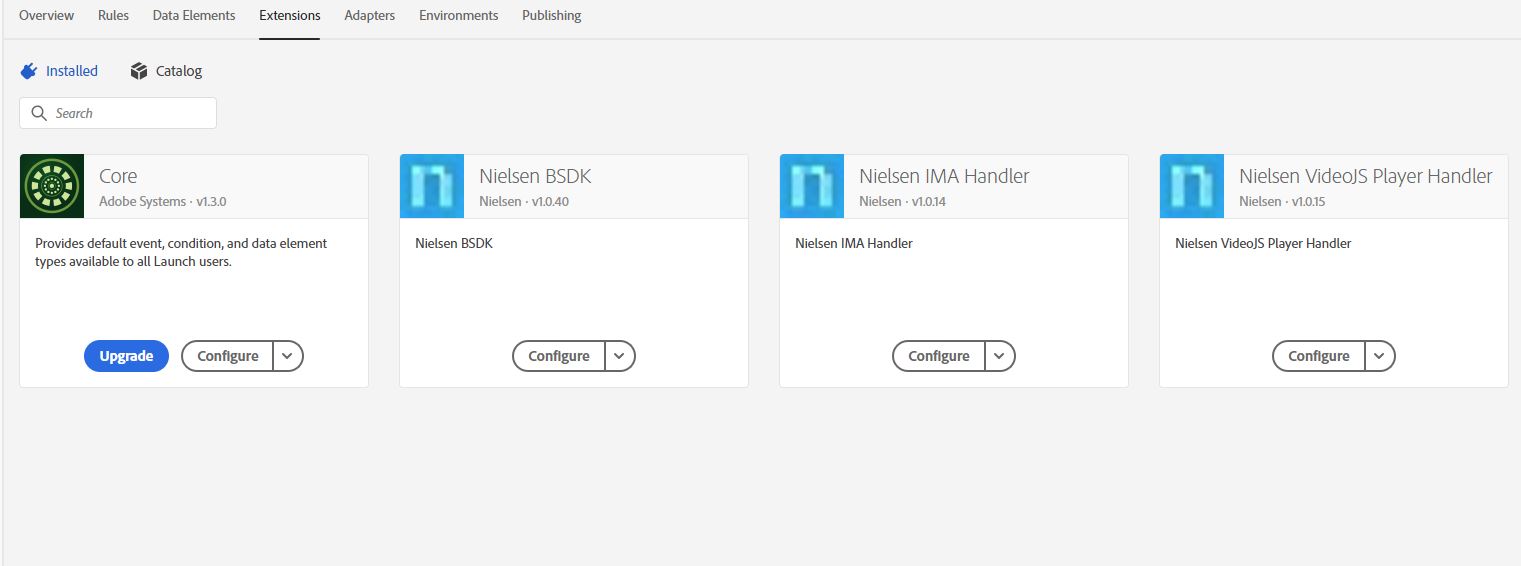Click the Nielsen IMA Handler title

click(944, 176)
